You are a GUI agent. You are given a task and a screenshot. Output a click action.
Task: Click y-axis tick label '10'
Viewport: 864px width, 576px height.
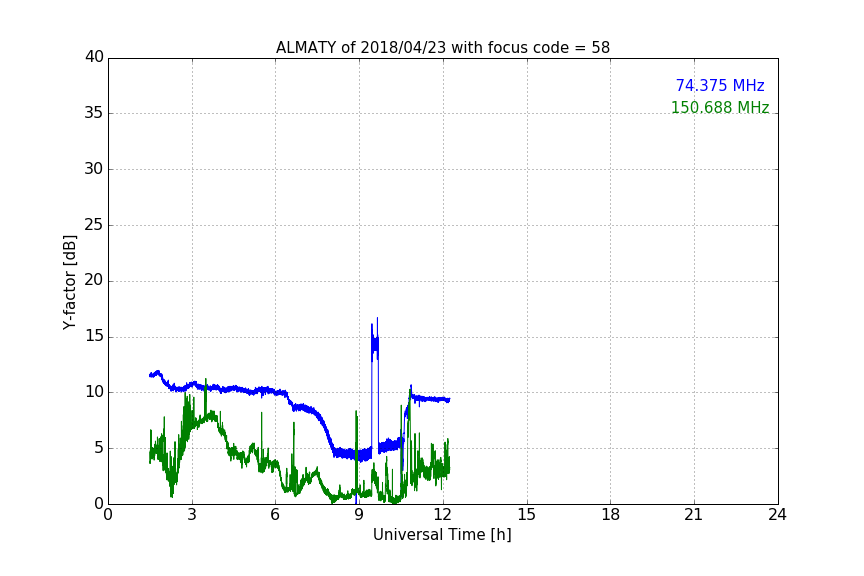94,392
